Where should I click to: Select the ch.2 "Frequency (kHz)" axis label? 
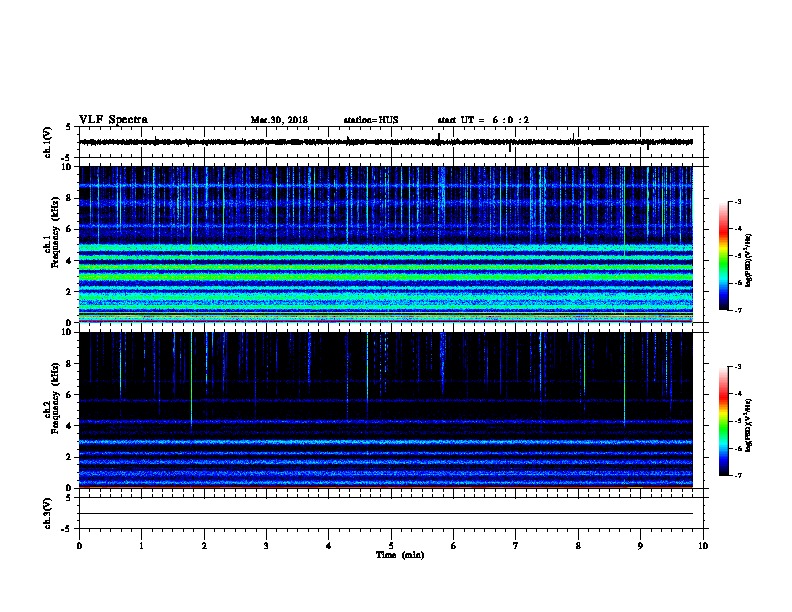[x=55, y=398]
